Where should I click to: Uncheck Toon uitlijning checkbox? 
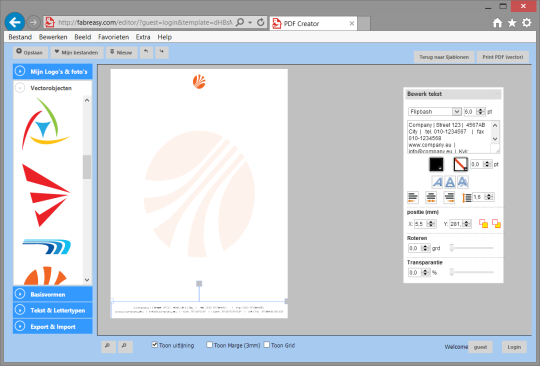[x=155, y=345]
